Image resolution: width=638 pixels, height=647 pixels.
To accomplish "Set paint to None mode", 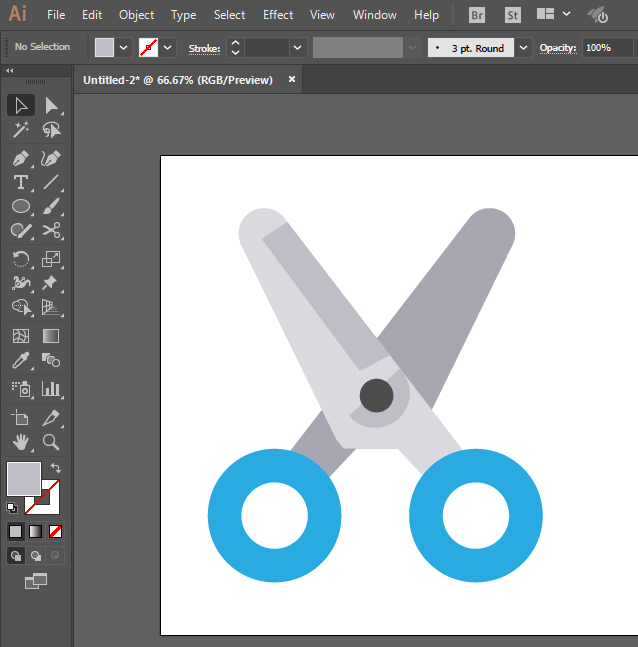I will click(x=56, y=531).
